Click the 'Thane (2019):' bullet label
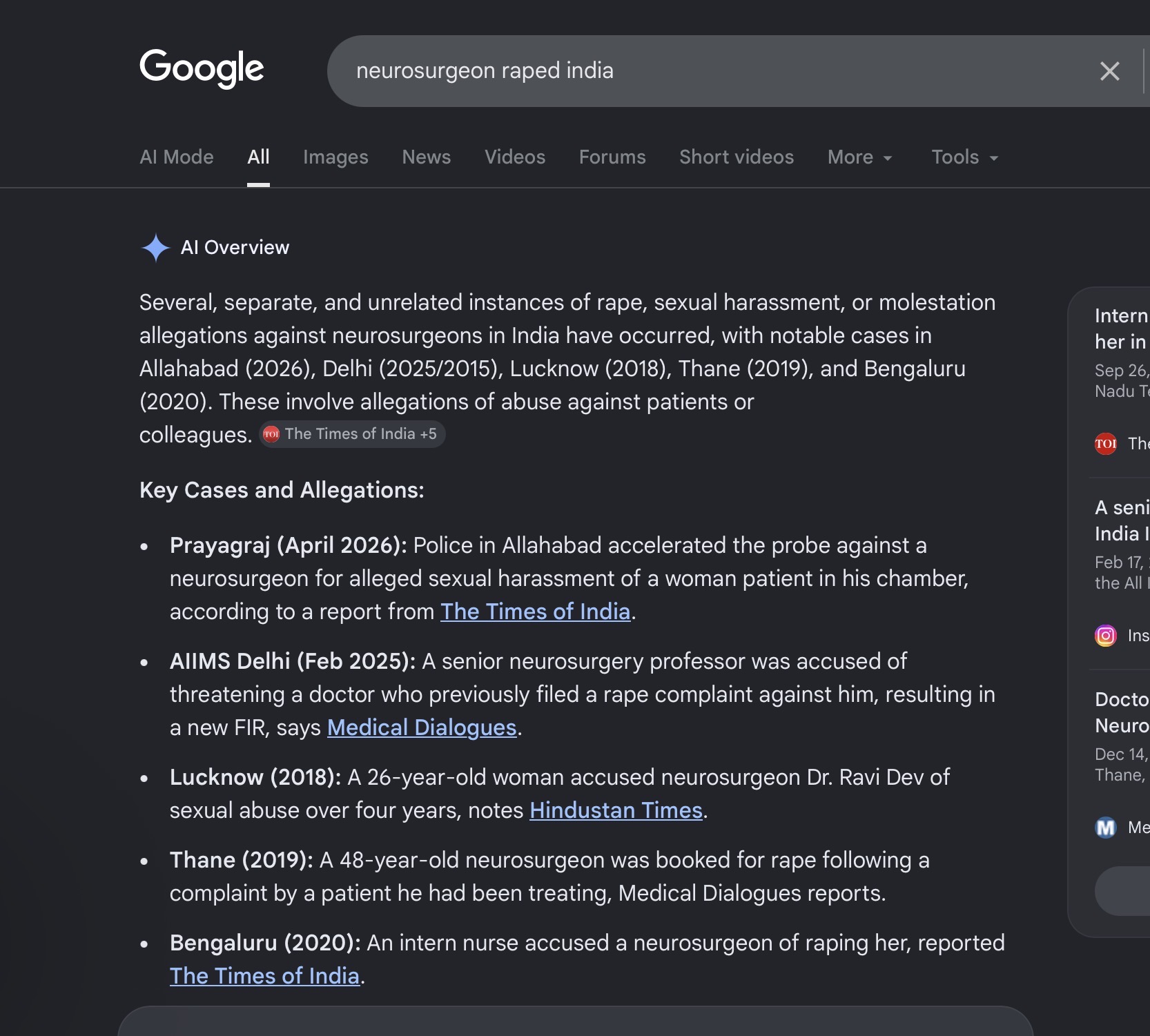This screenshot has height=1036, width=1150. click(242, 860)
